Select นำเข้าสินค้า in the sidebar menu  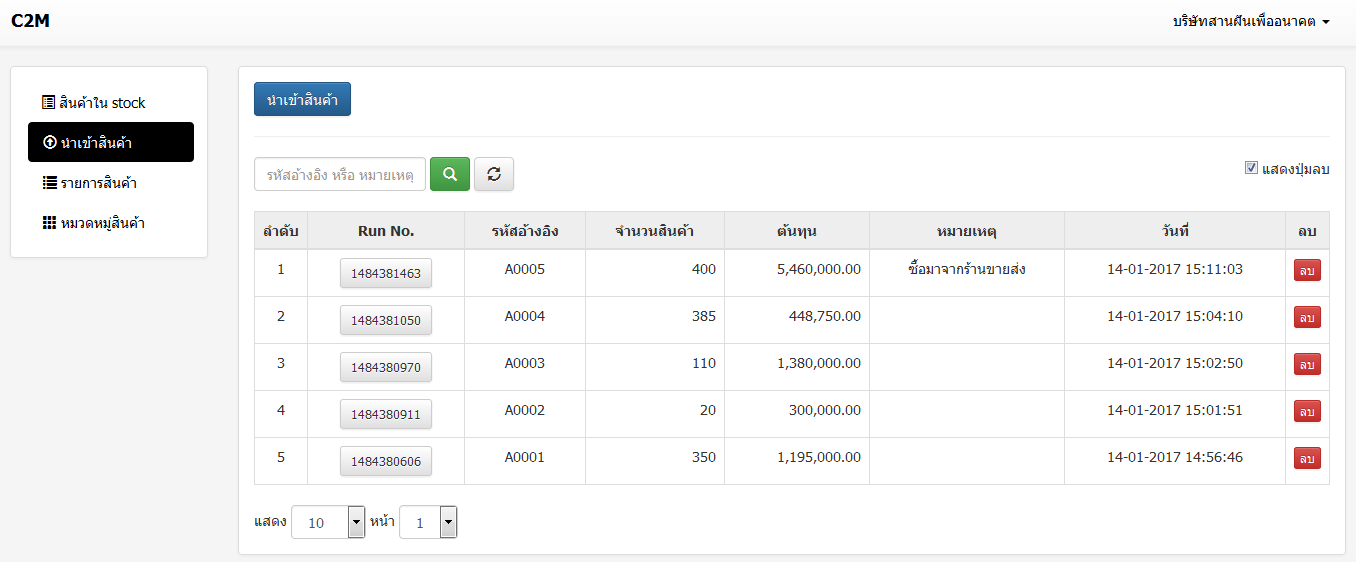[x=110, y=142]
